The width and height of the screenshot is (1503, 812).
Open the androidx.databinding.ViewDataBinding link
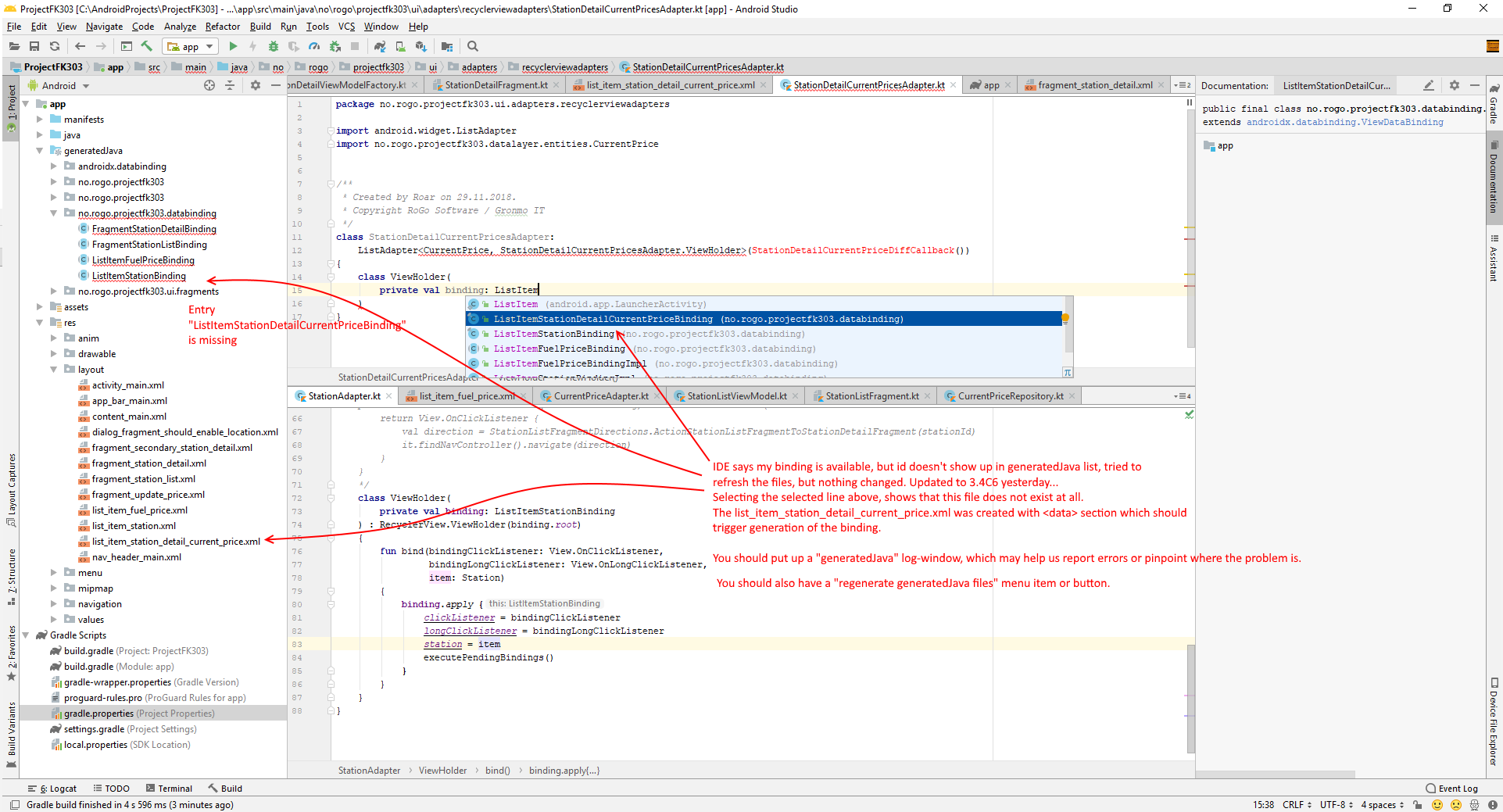click(1344, 123)
